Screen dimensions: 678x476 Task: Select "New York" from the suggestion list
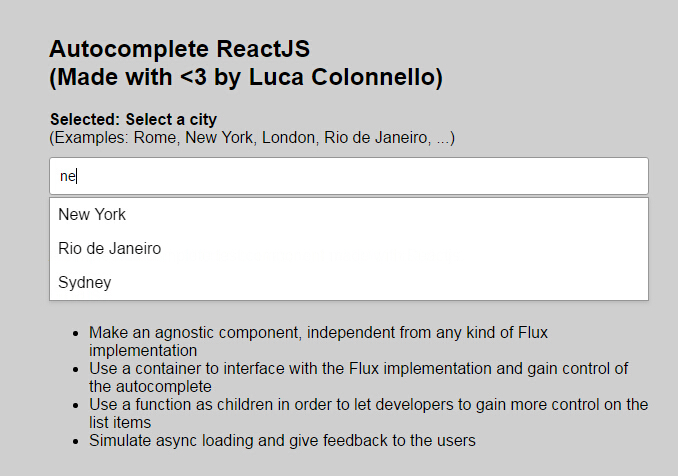click(92, 214)
